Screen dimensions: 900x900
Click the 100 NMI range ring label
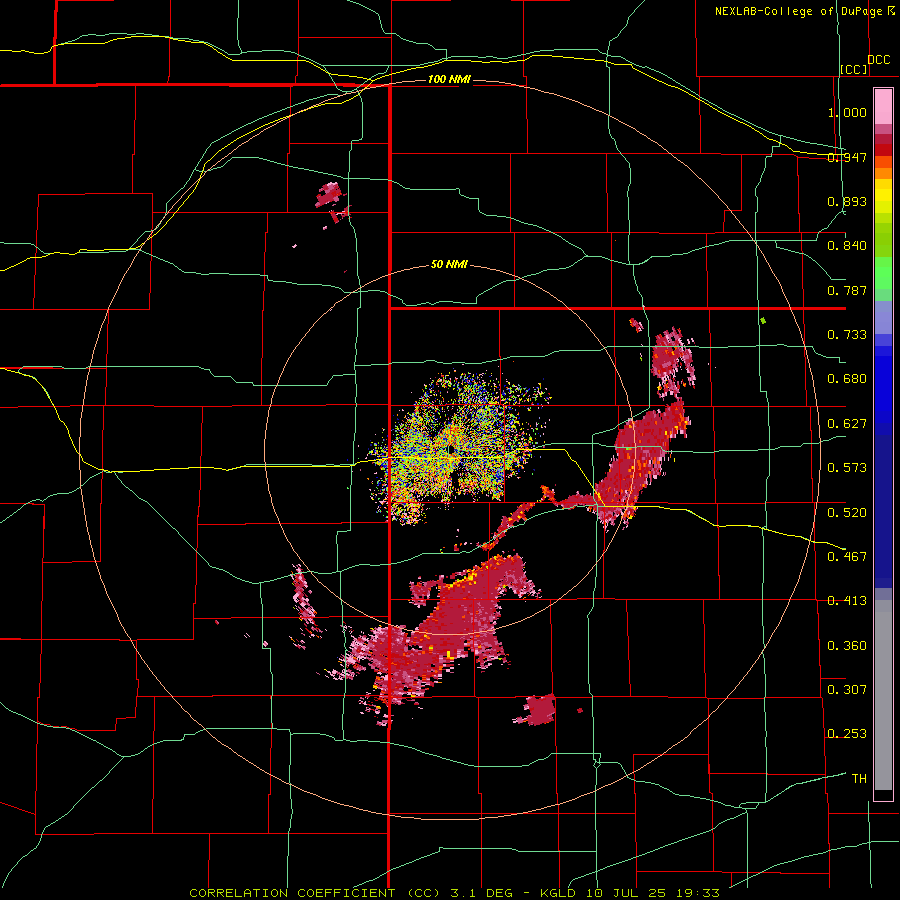pyautogui.click(x=449, y=79)
